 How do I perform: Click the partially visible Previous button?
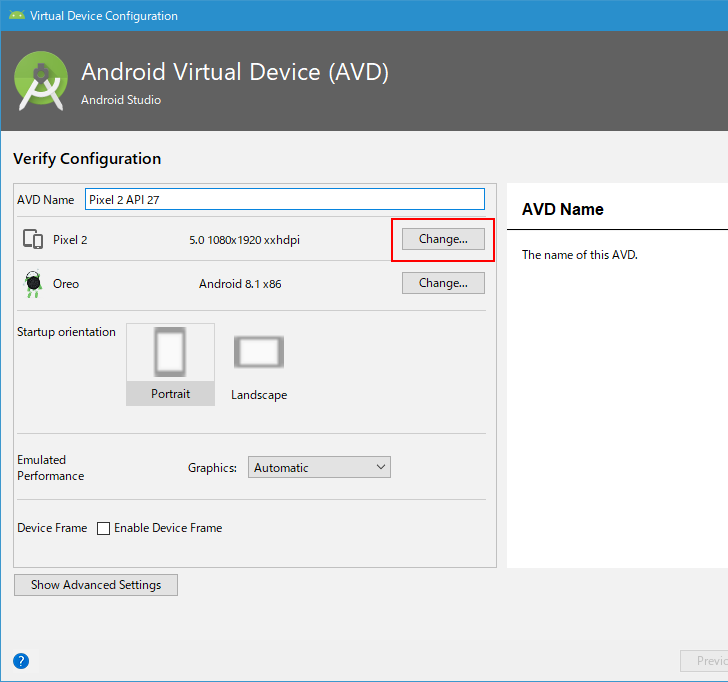(x=706, y=661)
